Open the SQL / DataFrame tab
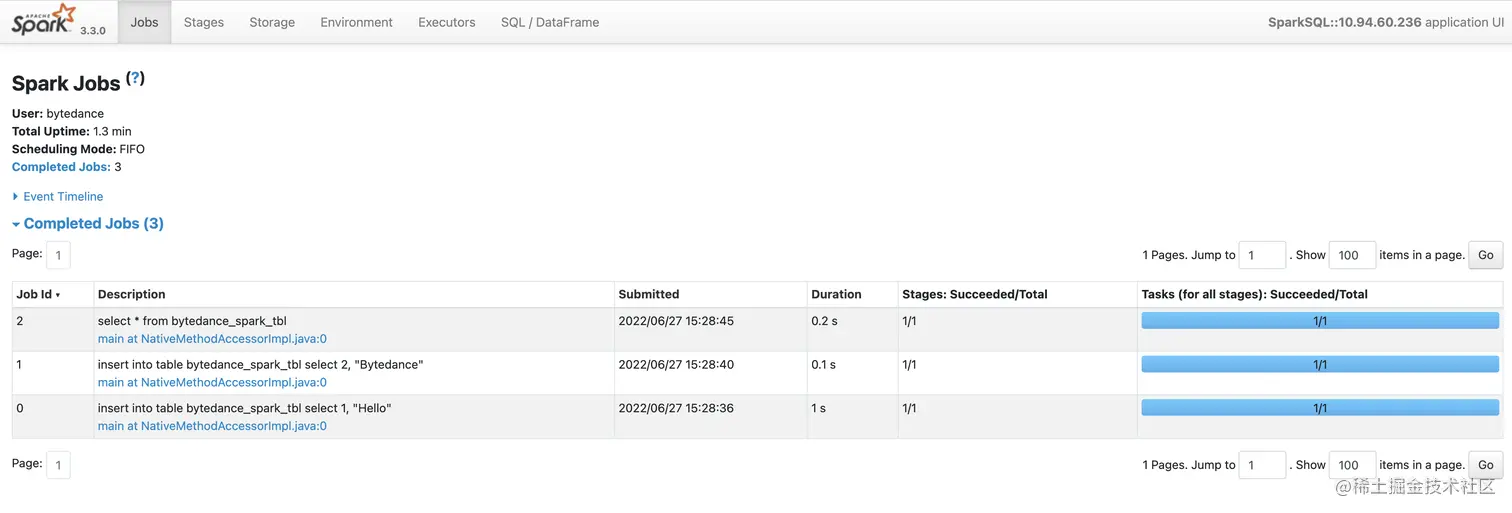Image resolution: width=1512 pixels, height=513 pixels. (550, 22)
